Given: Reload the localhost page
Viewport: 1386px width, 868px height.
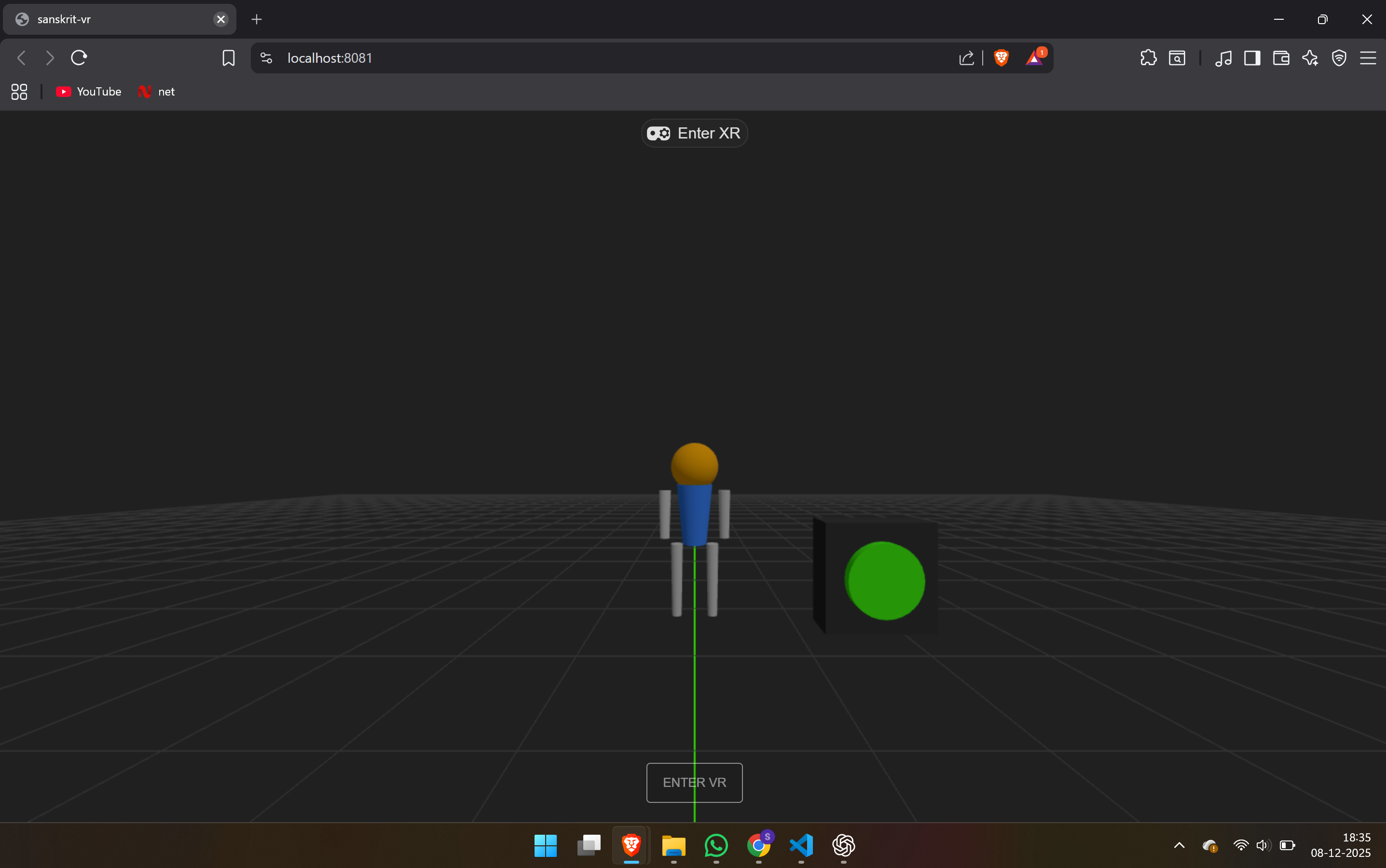Looking at the screenshot, I should [79, 58].
